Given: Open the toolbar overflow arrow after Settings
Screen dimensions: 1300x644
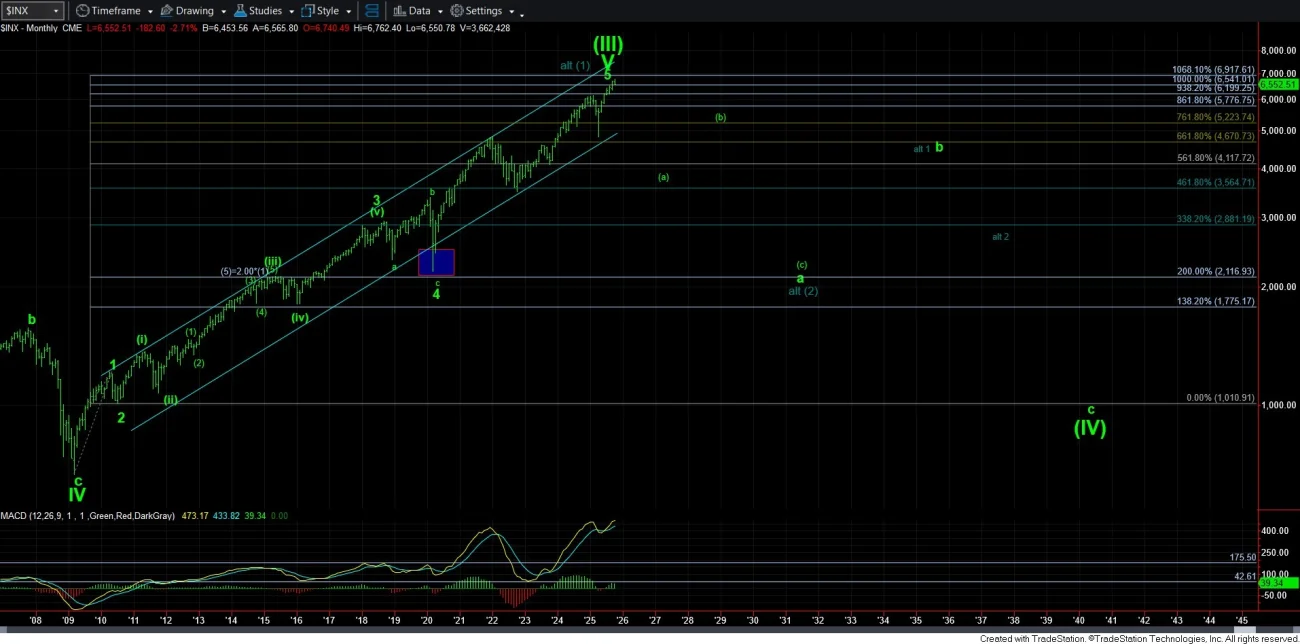Looking at the screenshot, I should tap(522, 14).
